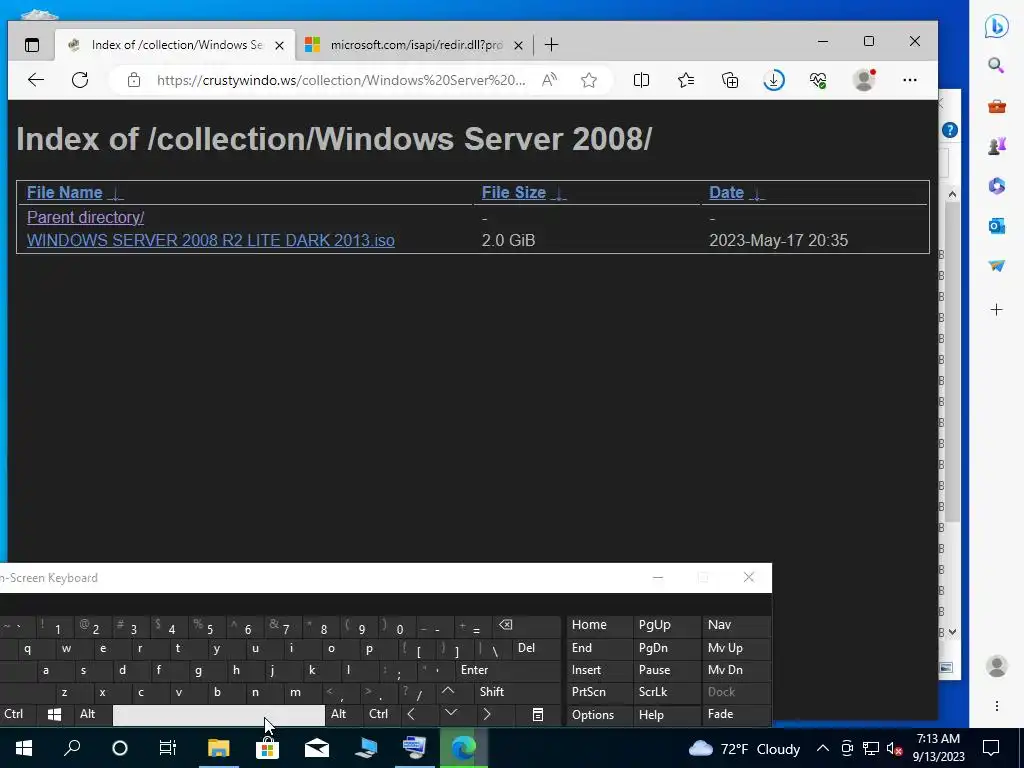Open Browser essentials heart icon
The height and width of the screenshot is (768, 1024).
tap(818, 80)
